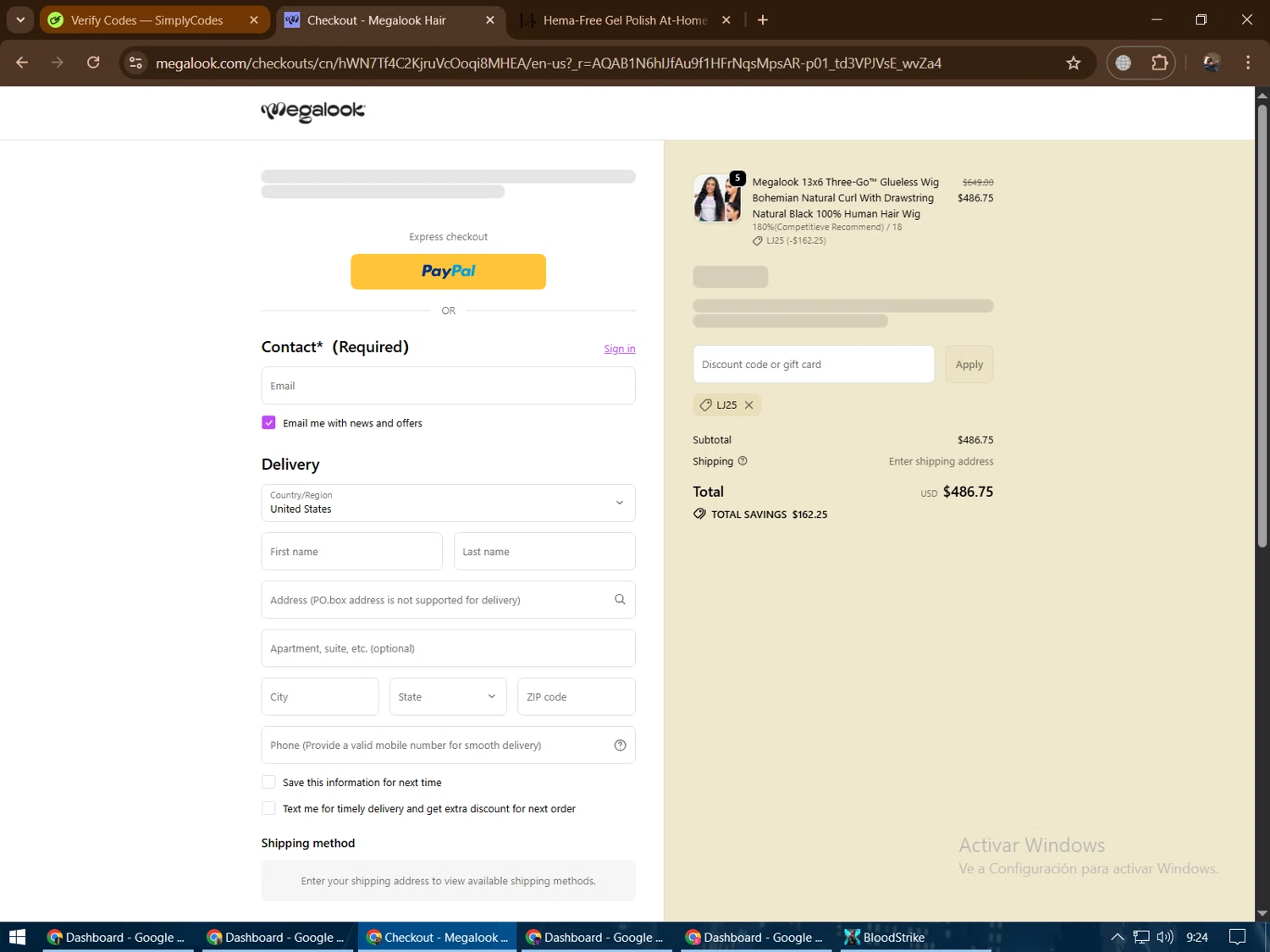The image size is (1270, 952).
Task: Click the ZIP code field
Action: (x=577, y=697)
